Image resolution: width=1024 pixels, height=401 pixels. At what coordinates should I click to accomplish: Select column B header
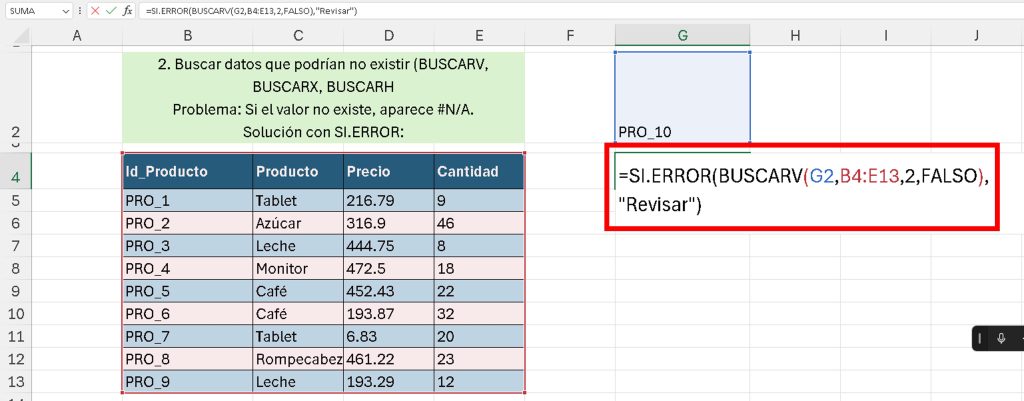tap(187, 36)
